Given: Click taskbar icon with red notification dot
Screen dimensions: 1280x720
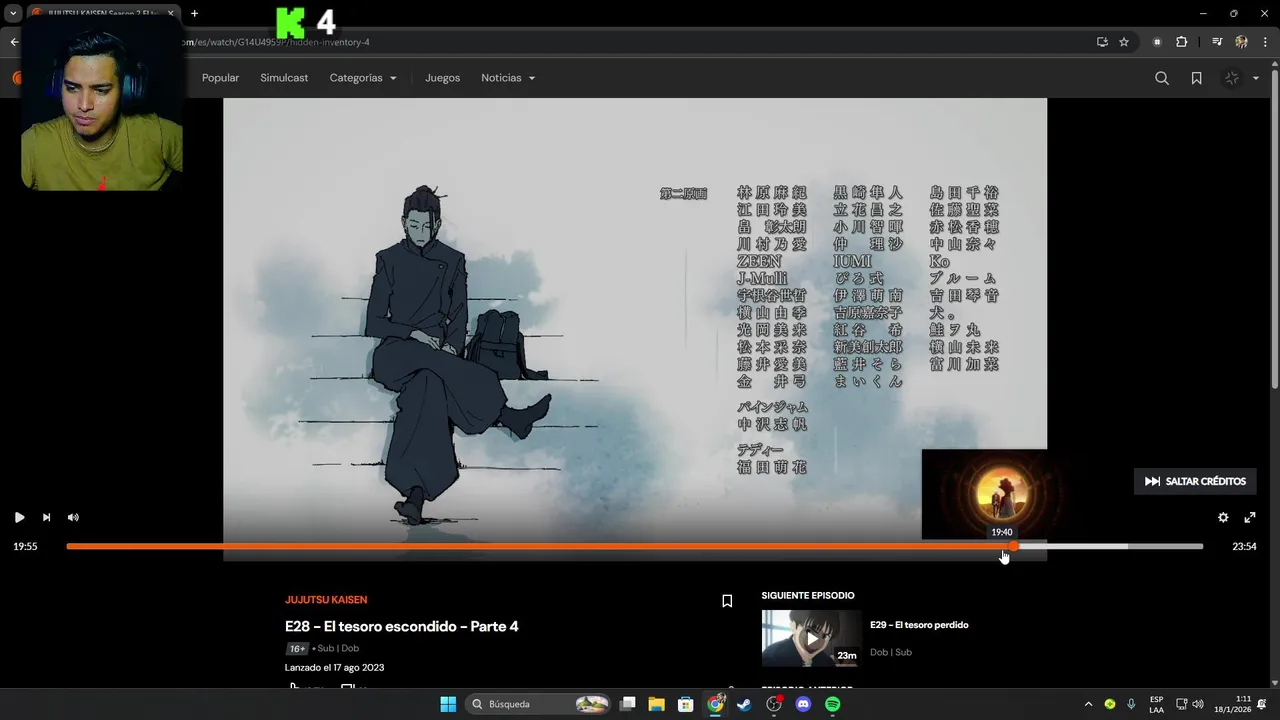Looking at the screenshot, I should 774,704.
